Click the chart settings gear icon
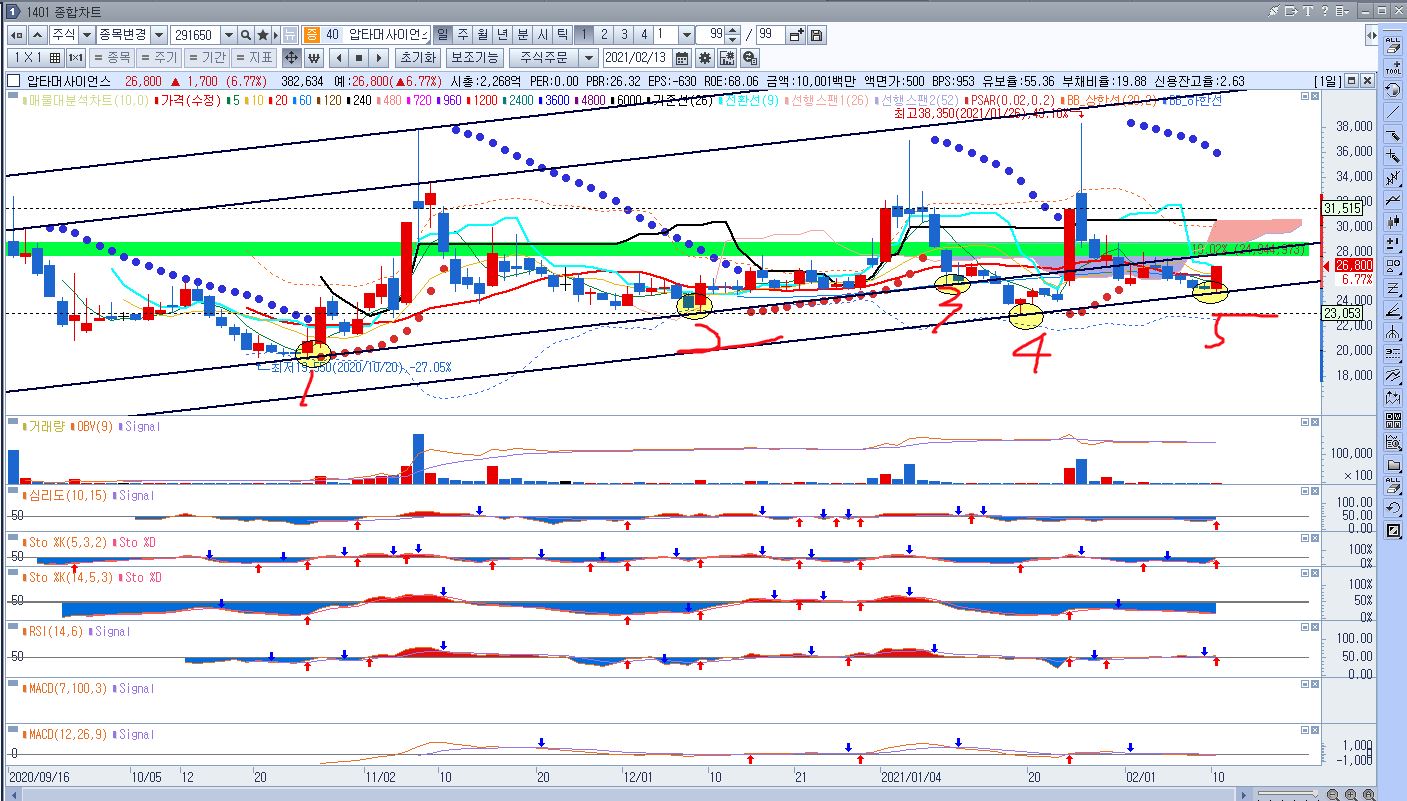The image size is (1407, 801). coord(704,58)
